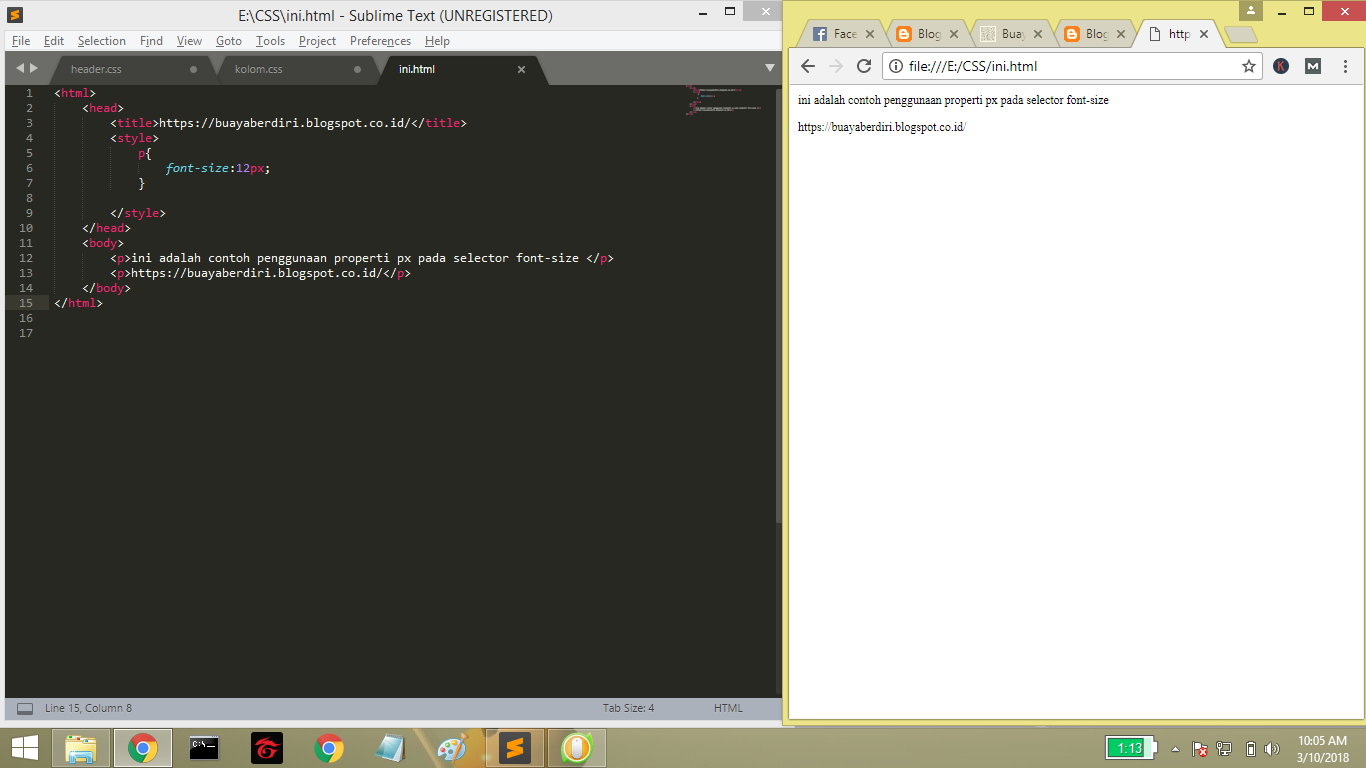Open Paint from the taskbar
Screen dimensions: 1366x768
point(452,748)
